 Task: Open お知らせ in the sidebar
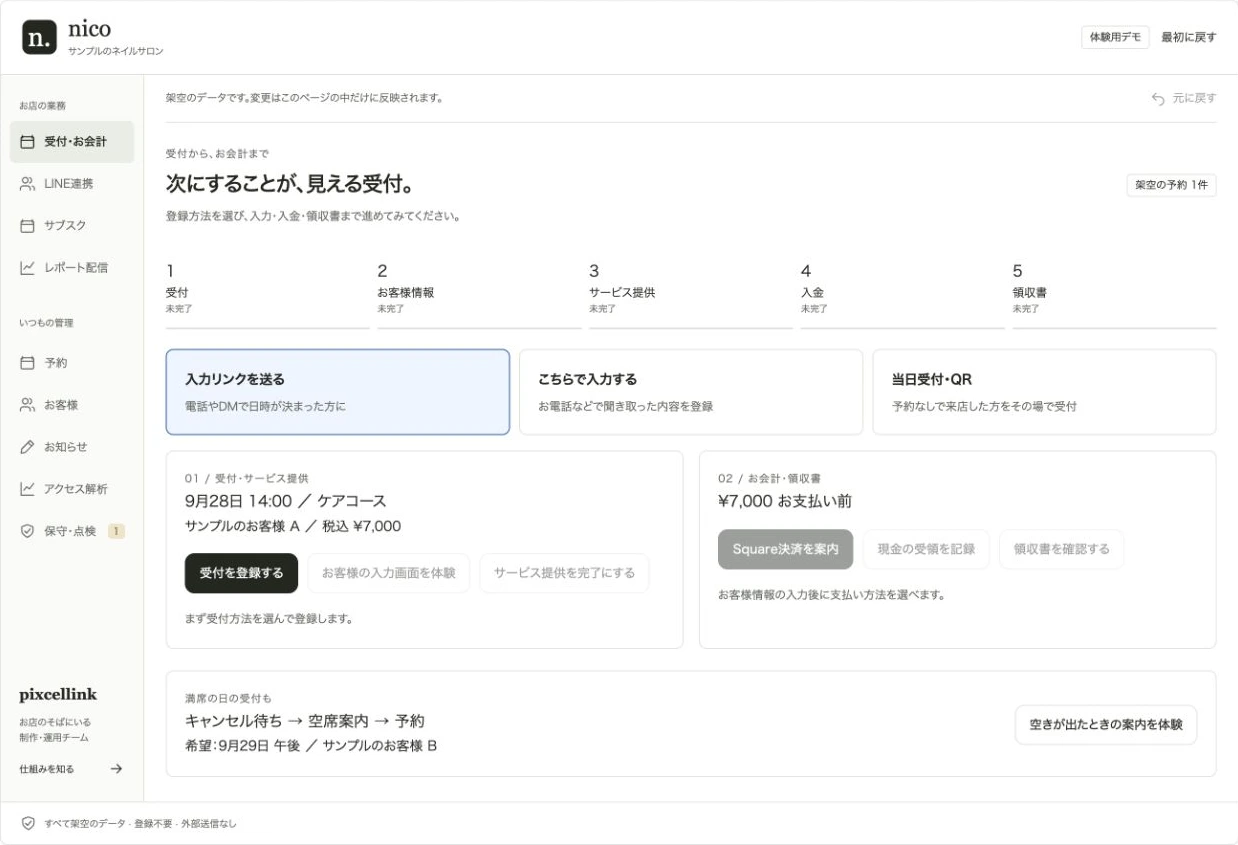[x=72, y=447]
